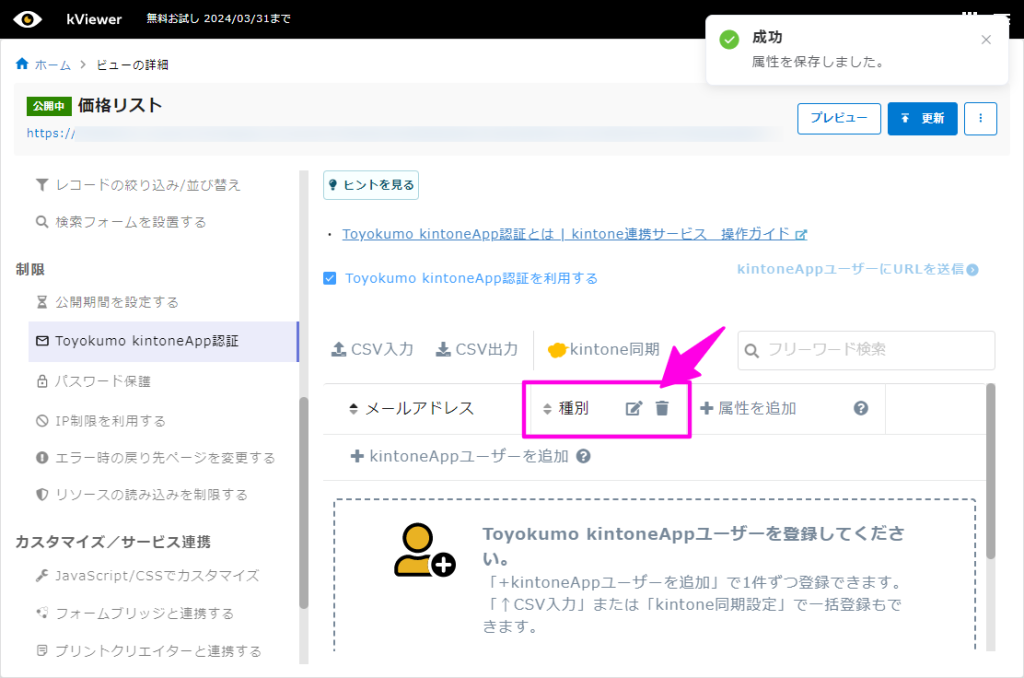Image resolution: width=1024 pixels, height=678 pixels.
Task: Click the 無料お試し 2024/03/31まで text
Action: (x=219, y=18)
